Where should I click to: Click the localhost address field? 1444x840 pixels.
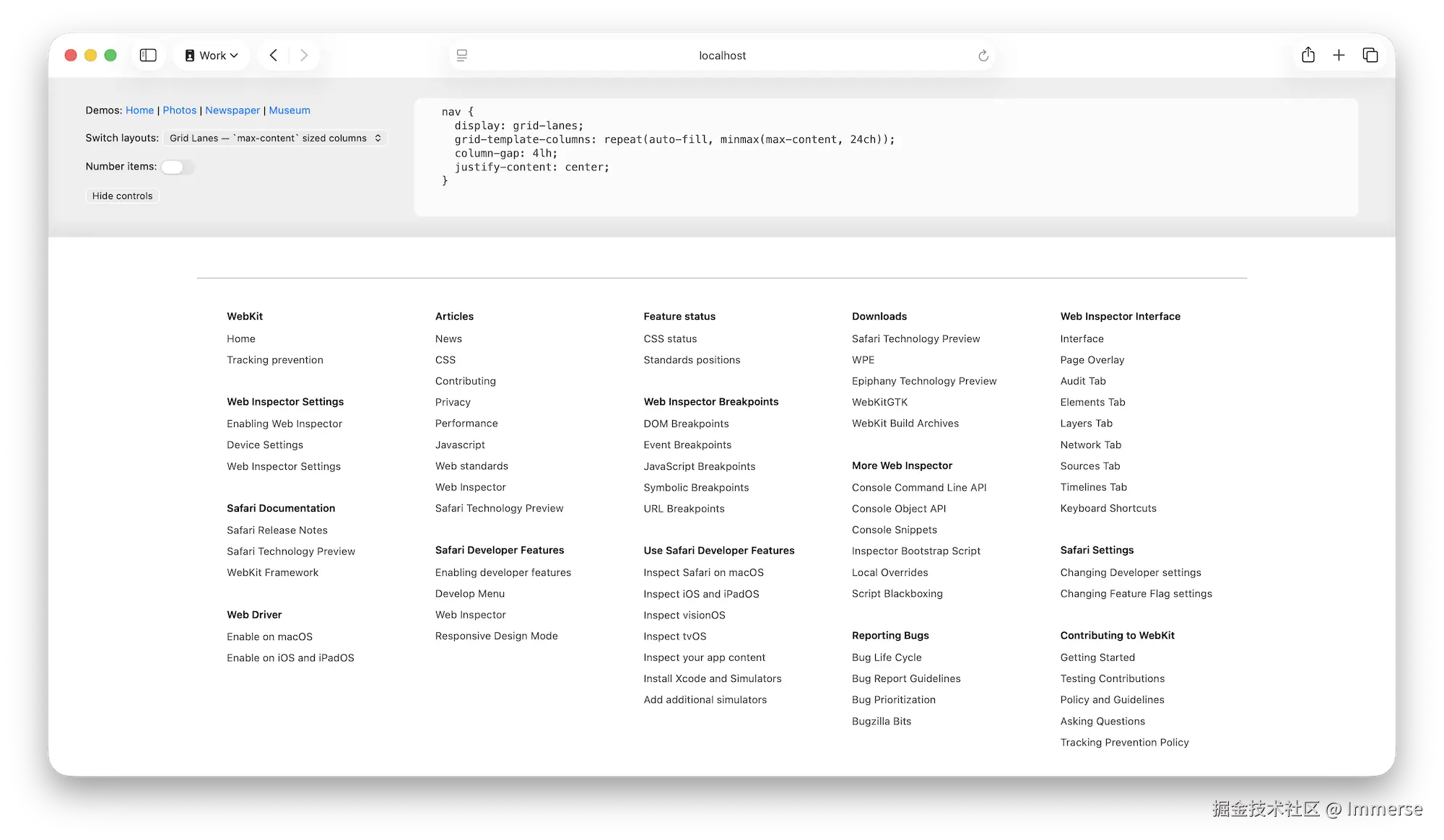(722, 56)
